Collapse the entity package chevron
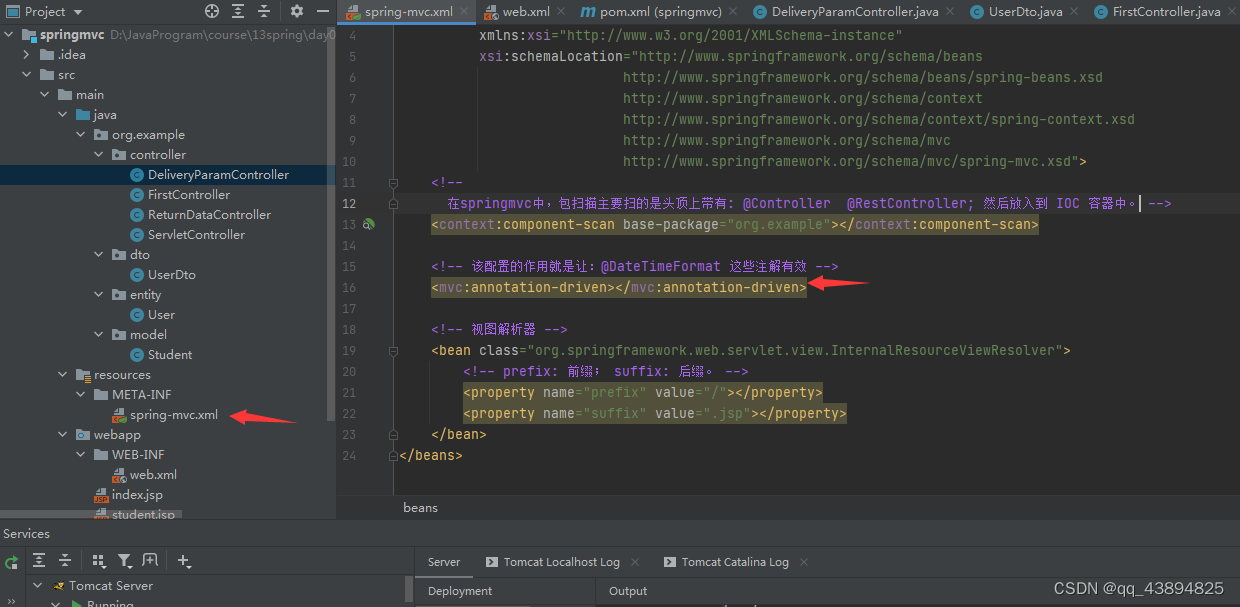The width and height of the screenshot is (1240, 607). click(100, 295)
